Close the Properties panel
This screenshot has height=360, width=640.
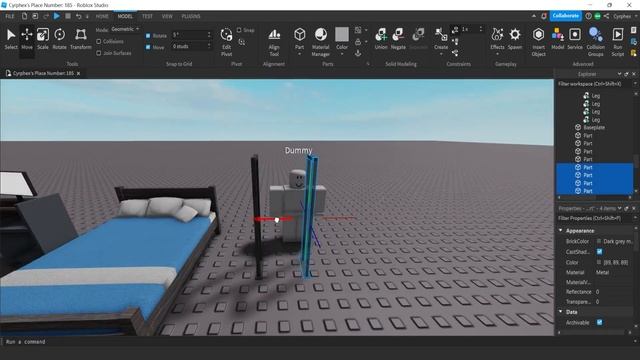click(634, 208)
